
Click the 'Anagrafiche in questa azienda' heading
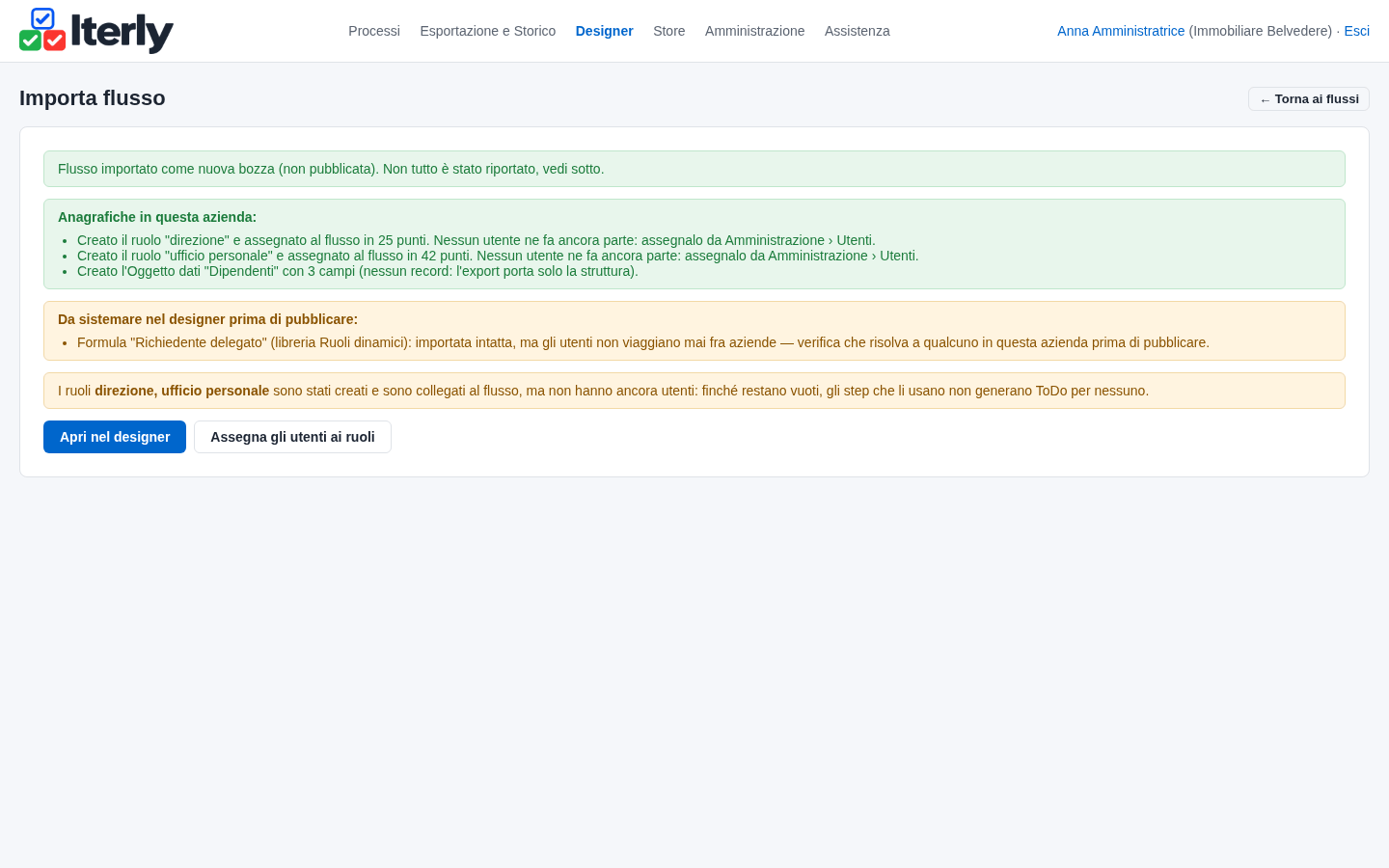pyautogui.click(x=157, y=217)
